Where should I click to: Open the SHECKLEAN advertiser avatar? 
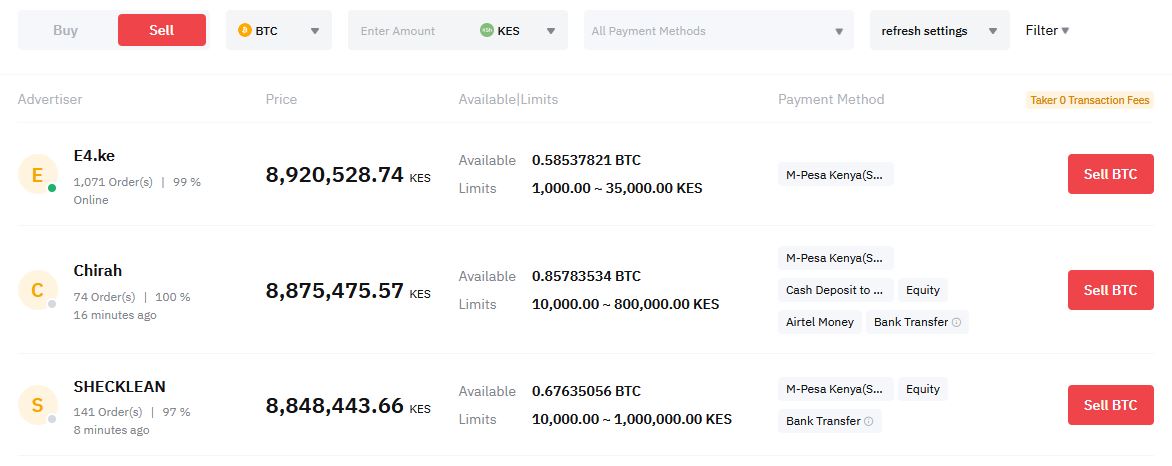tap(37, 405)
